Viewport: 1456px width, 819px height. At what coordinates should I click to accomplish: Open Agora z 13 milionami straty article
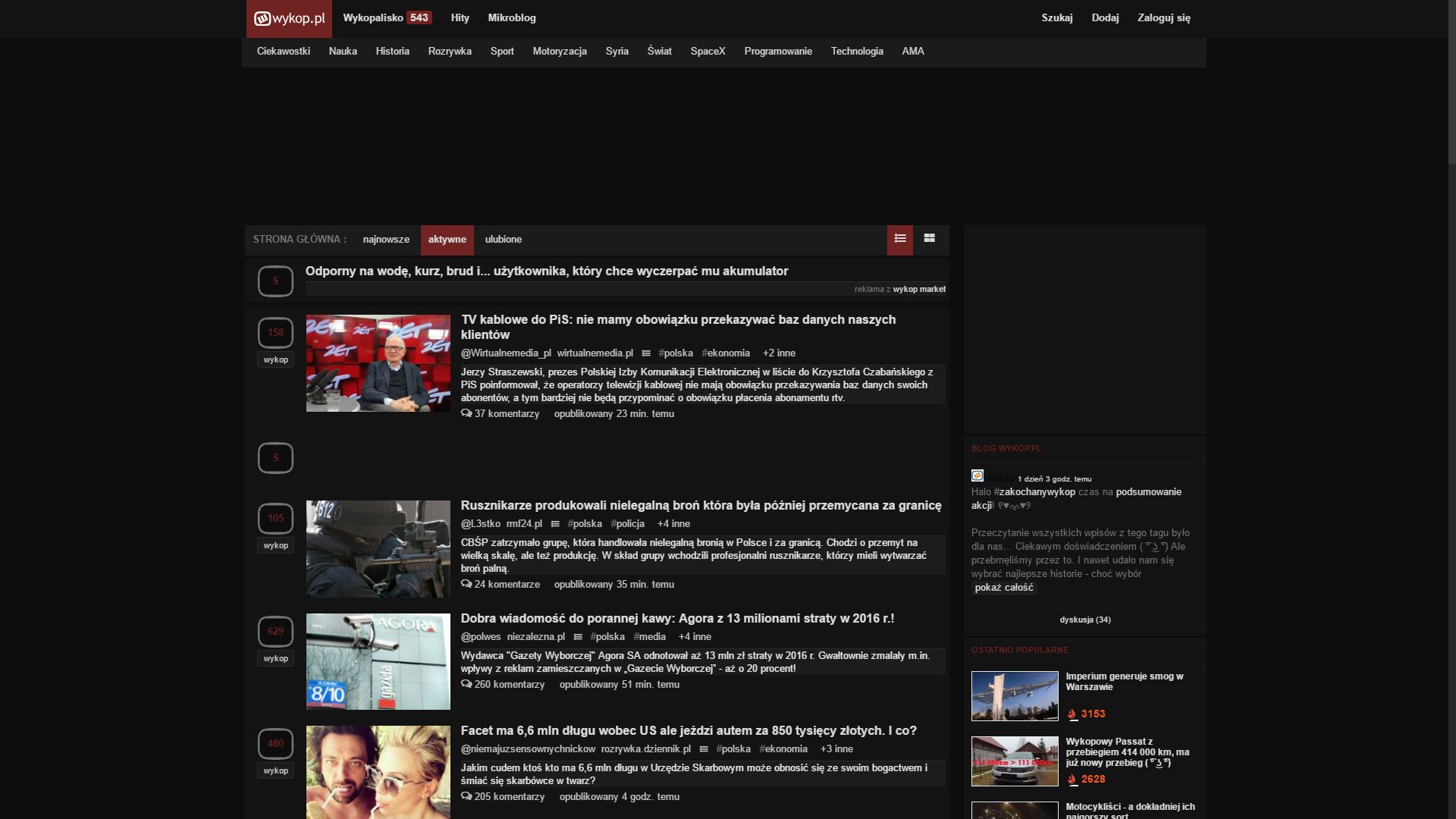[677, 619]
